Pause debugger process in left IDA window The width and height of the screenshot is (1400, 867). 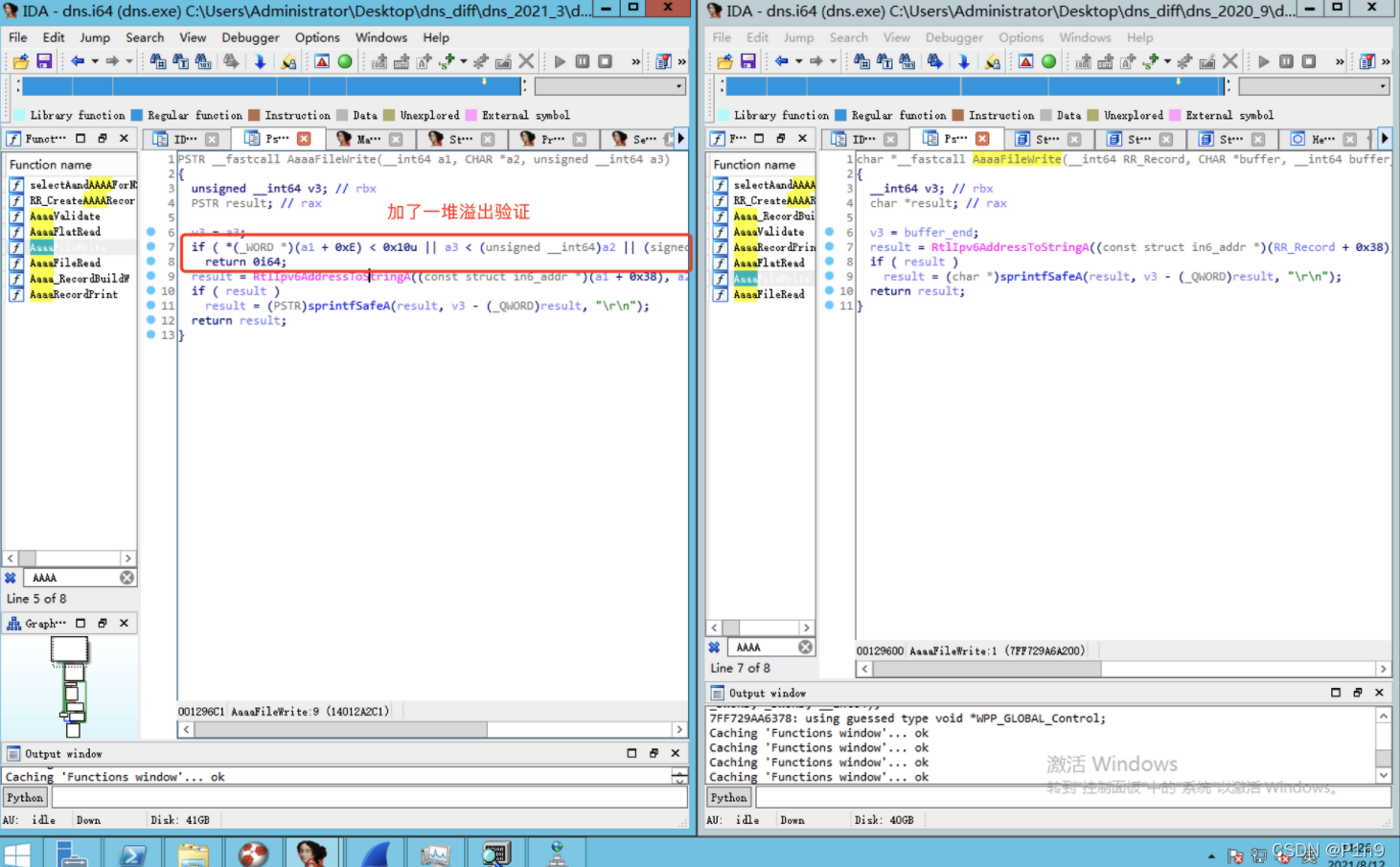pos(583,61)
